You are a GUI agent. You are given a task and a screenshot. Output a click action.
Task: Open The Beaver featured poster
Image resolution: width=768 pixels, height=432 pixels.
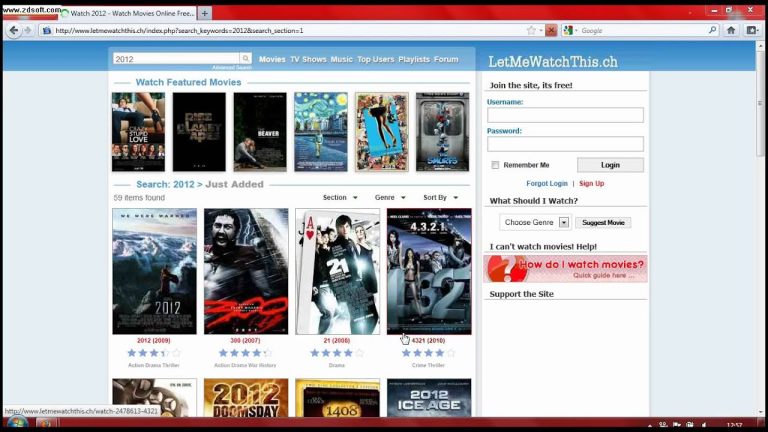(x=260, y=132)
